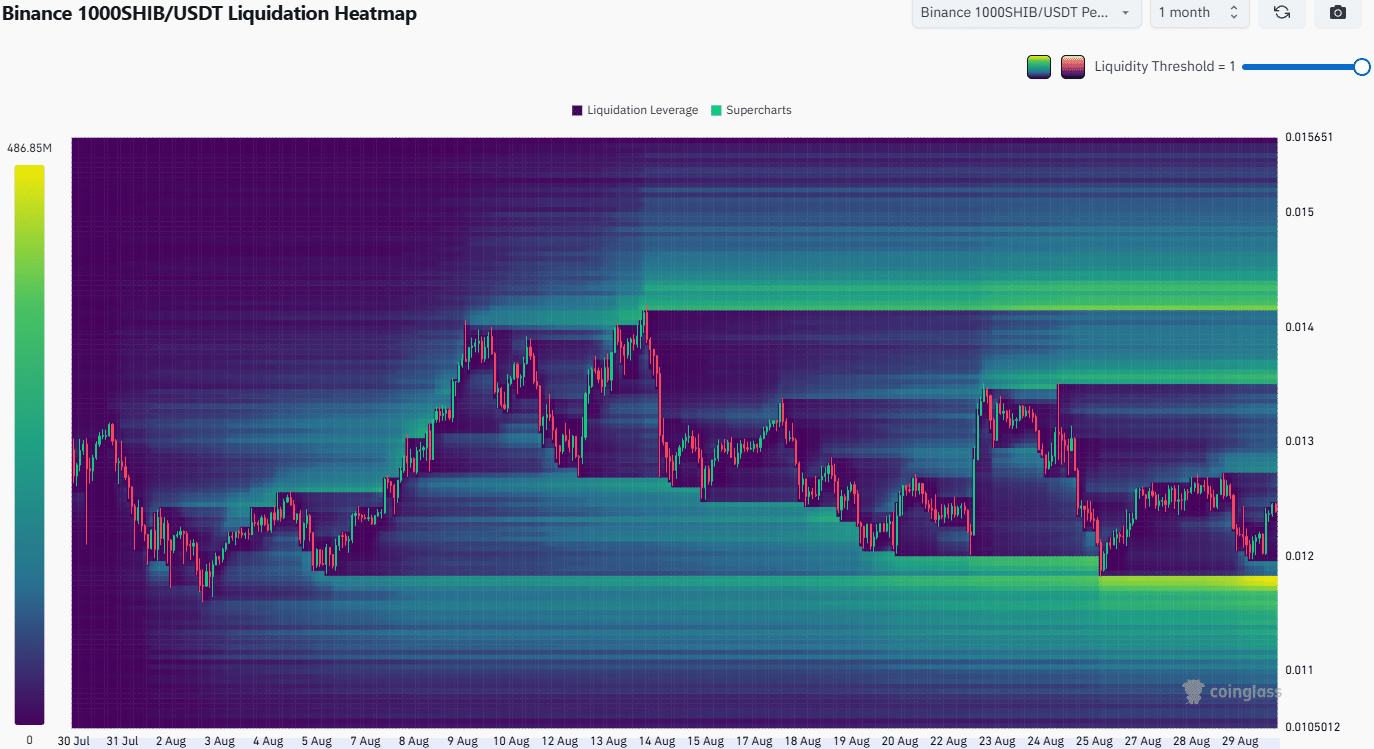Viewport: 1374px width, 749px height.
Task: Click the coinglass watermark logo
Action: point(1231,691)
